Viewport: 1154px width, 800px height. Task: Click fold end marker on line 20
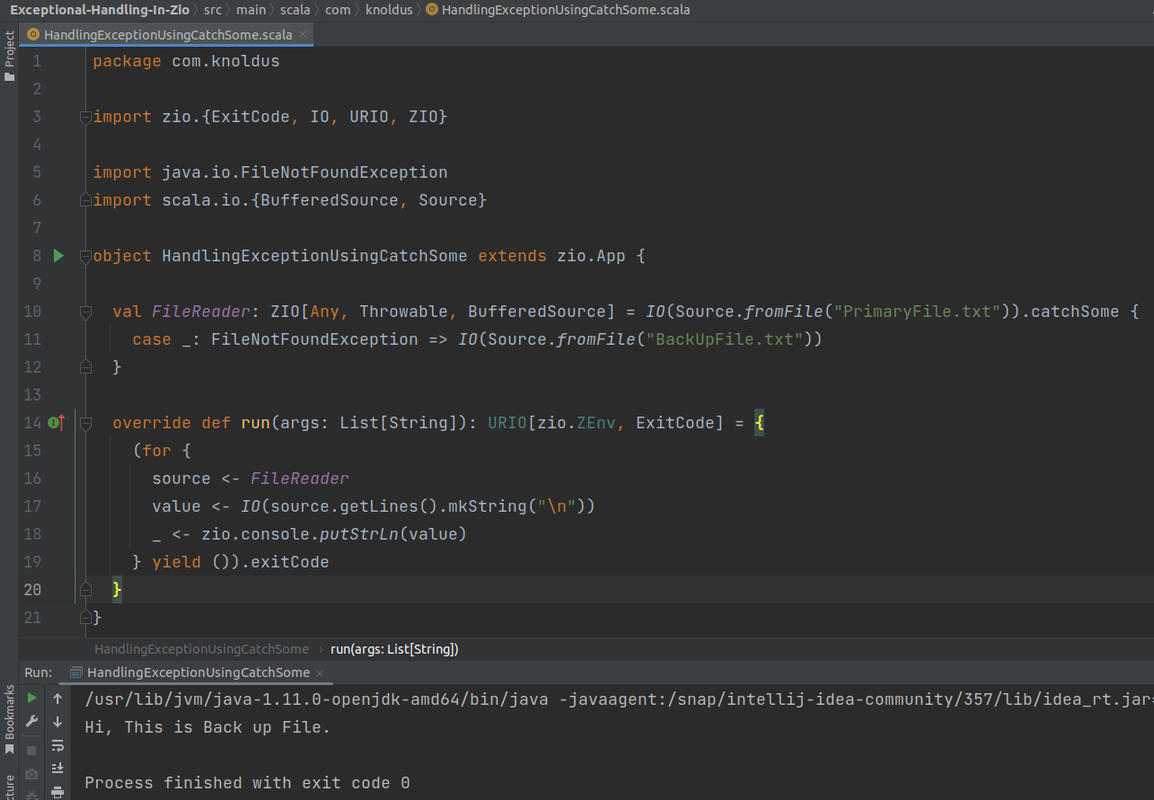[85, 590]
